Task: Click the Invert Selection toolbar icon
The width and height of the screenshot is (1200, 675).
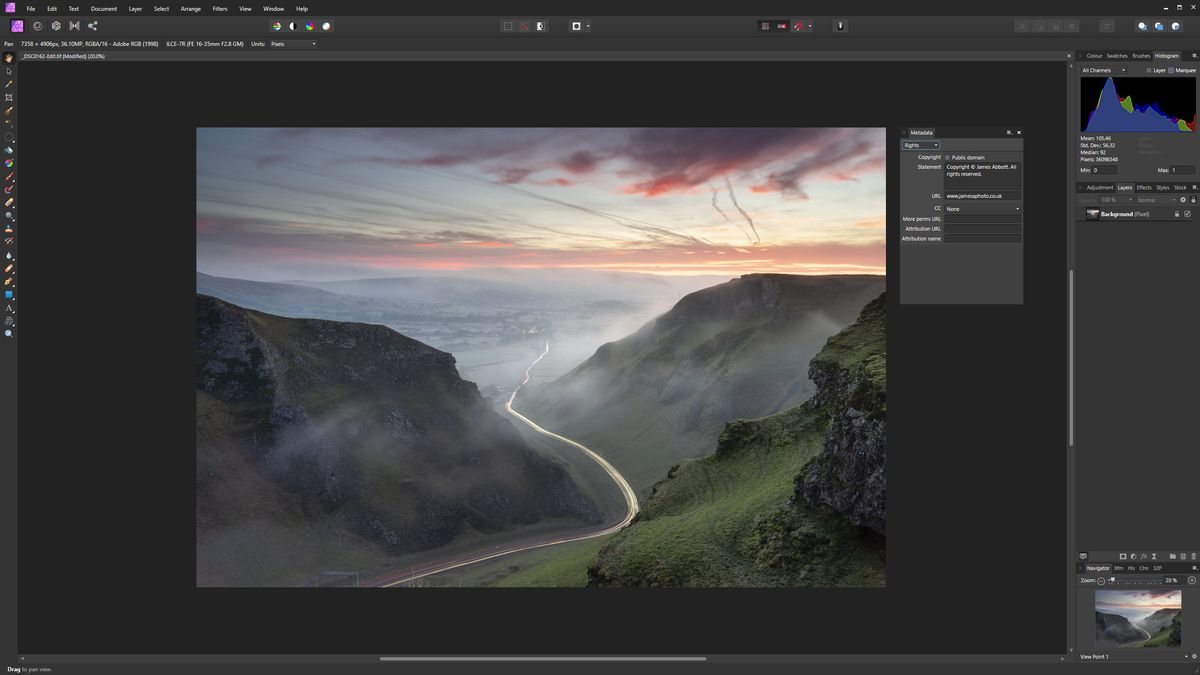Action: pyautogui.click(x=541, y=26)
